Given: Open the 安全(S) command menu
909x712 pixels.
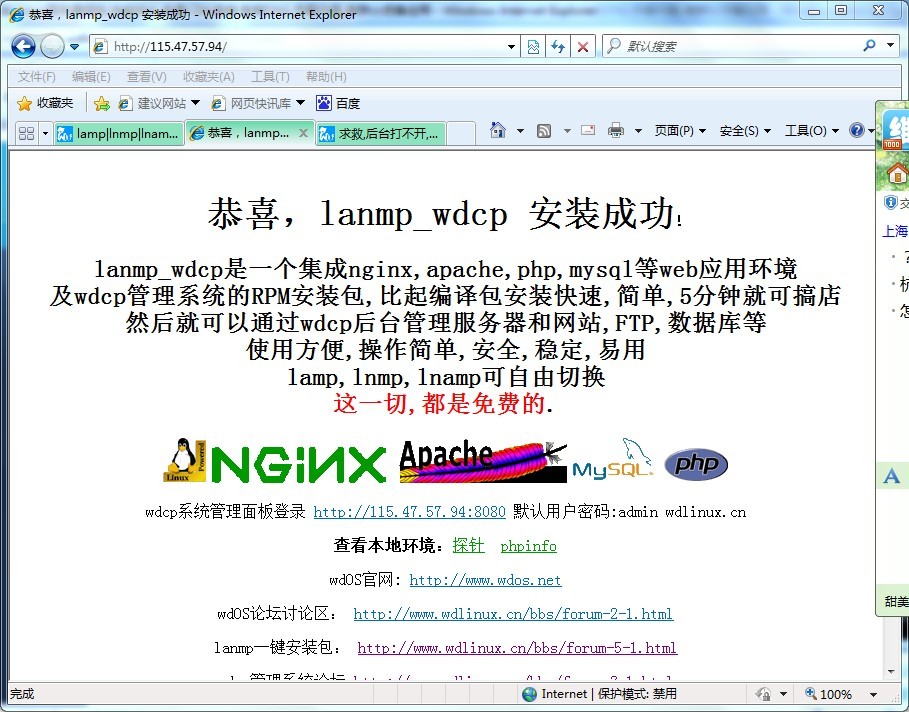Looking at the screenshot, I should click(x=745, y=131).
